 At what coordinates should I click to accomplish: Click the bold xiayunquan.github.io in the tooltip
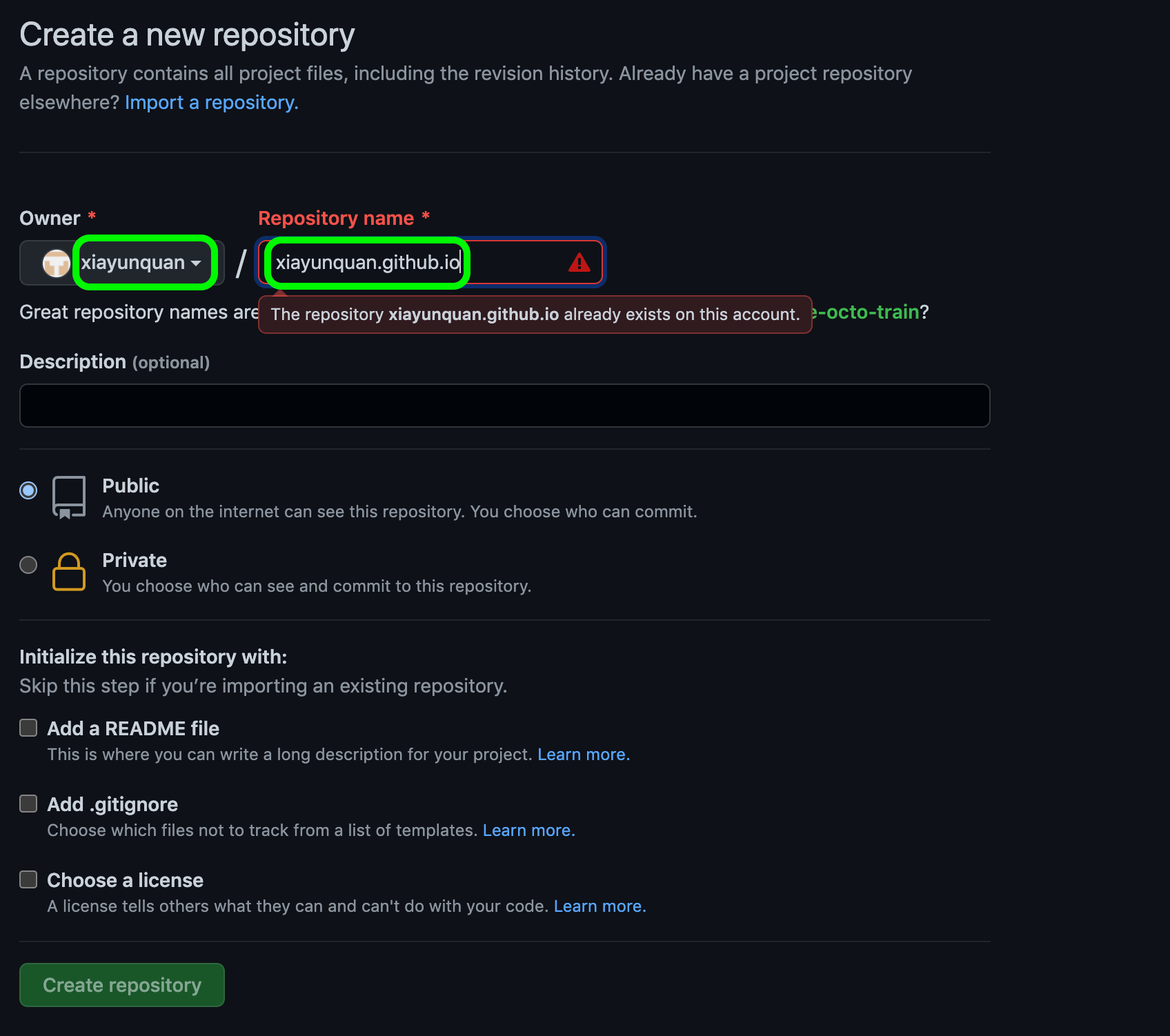[475, 315]
